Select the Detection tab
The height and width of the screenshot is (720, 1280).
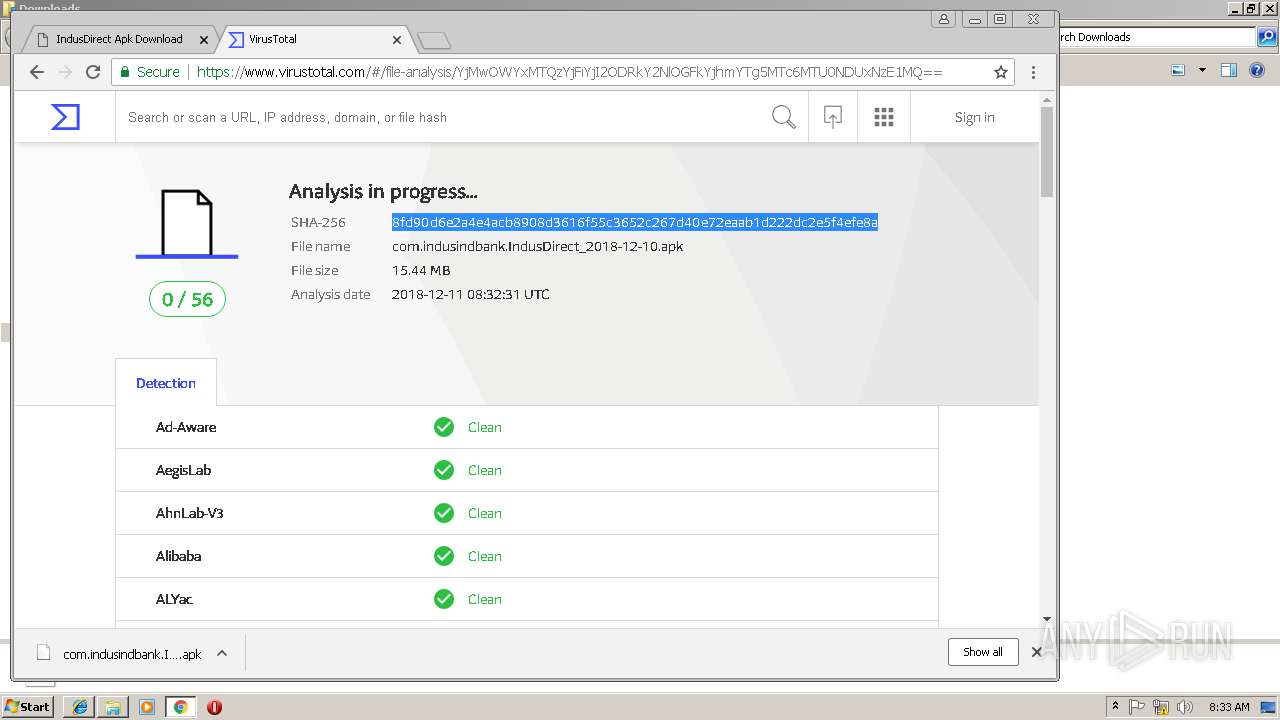coord(166,383)
